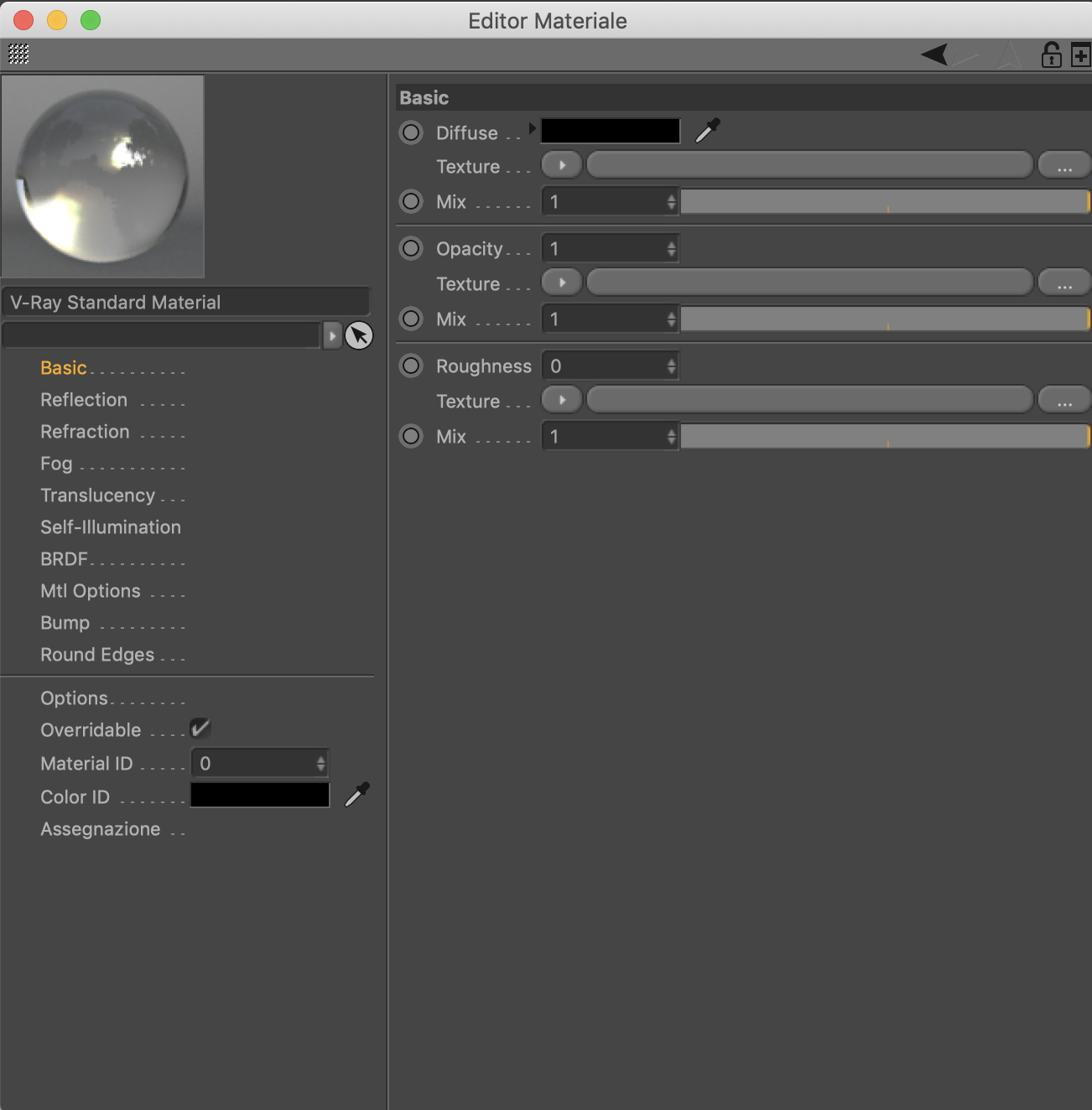Click Roughness Texture ellipsis button
Screen dimensions: 1092x1110
(x=1064, y=400)
